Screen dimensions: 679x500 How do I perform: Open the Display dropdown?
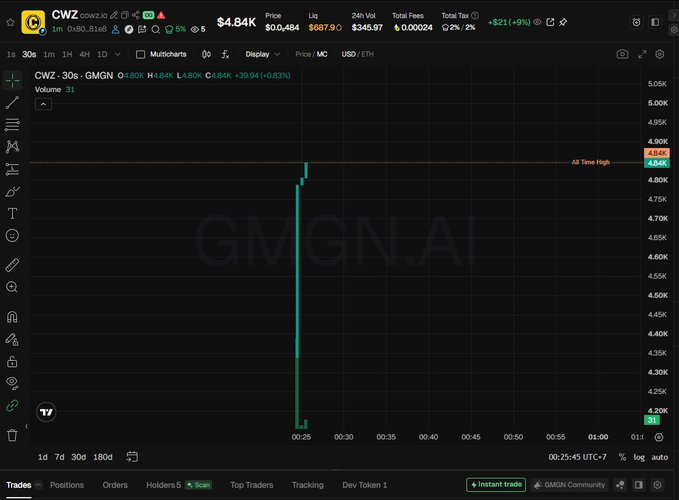pyautogui.click(x=262, y=54)
